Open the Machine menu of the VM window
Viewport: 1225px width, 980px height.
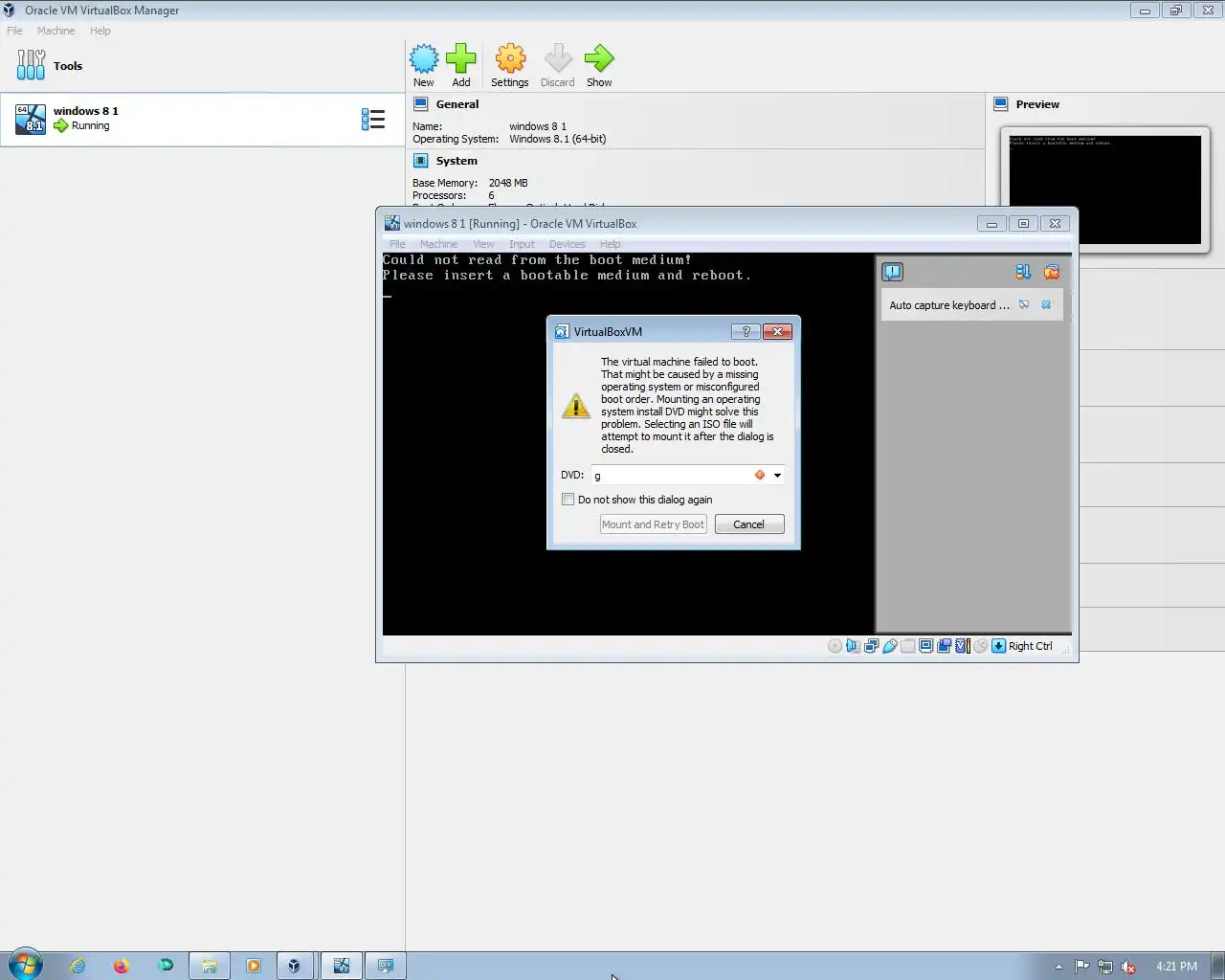(438, 244)
